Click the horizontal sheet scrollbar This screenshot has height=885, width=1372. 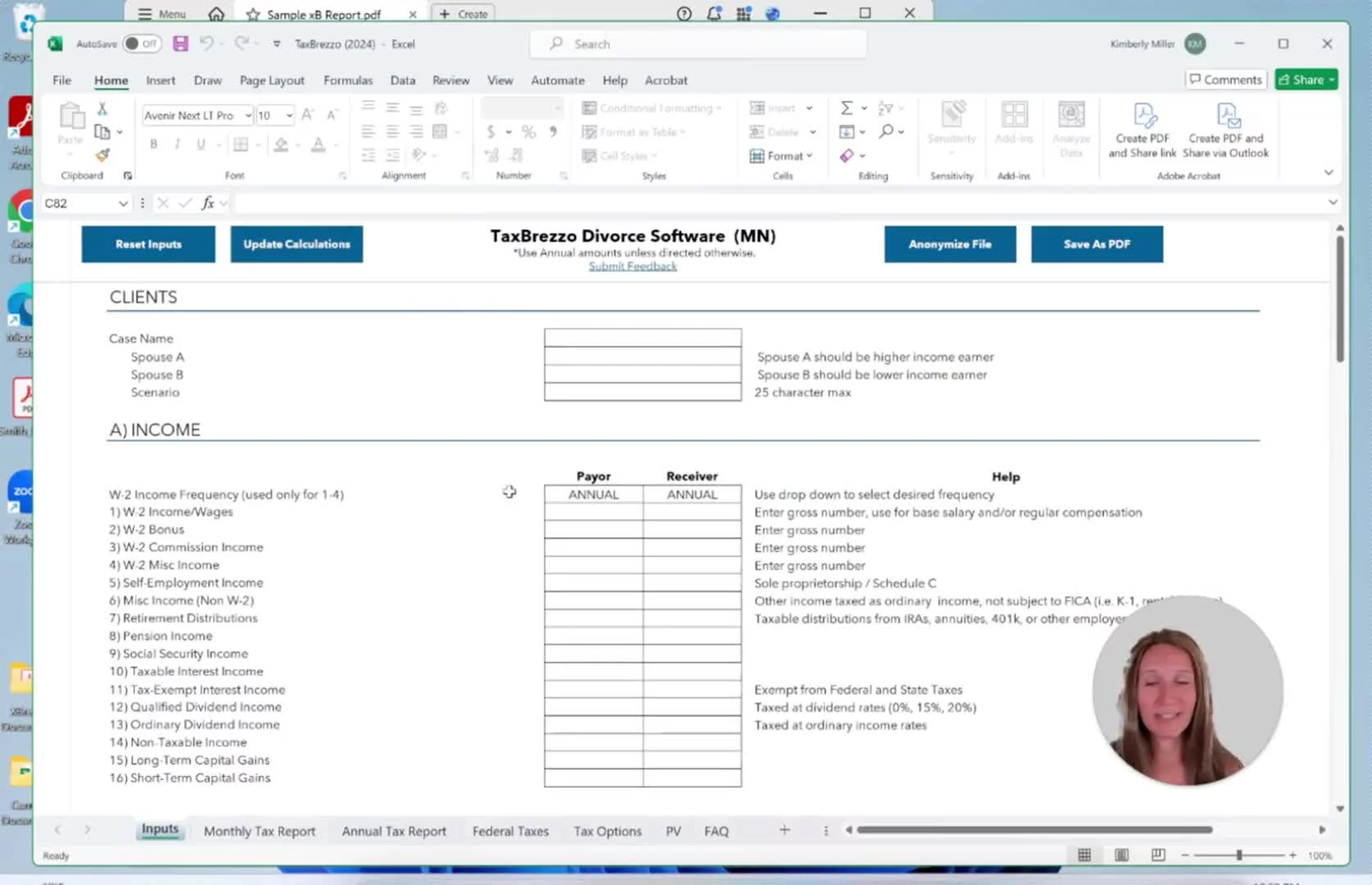pyautogui.click(x=1034, y=829)
